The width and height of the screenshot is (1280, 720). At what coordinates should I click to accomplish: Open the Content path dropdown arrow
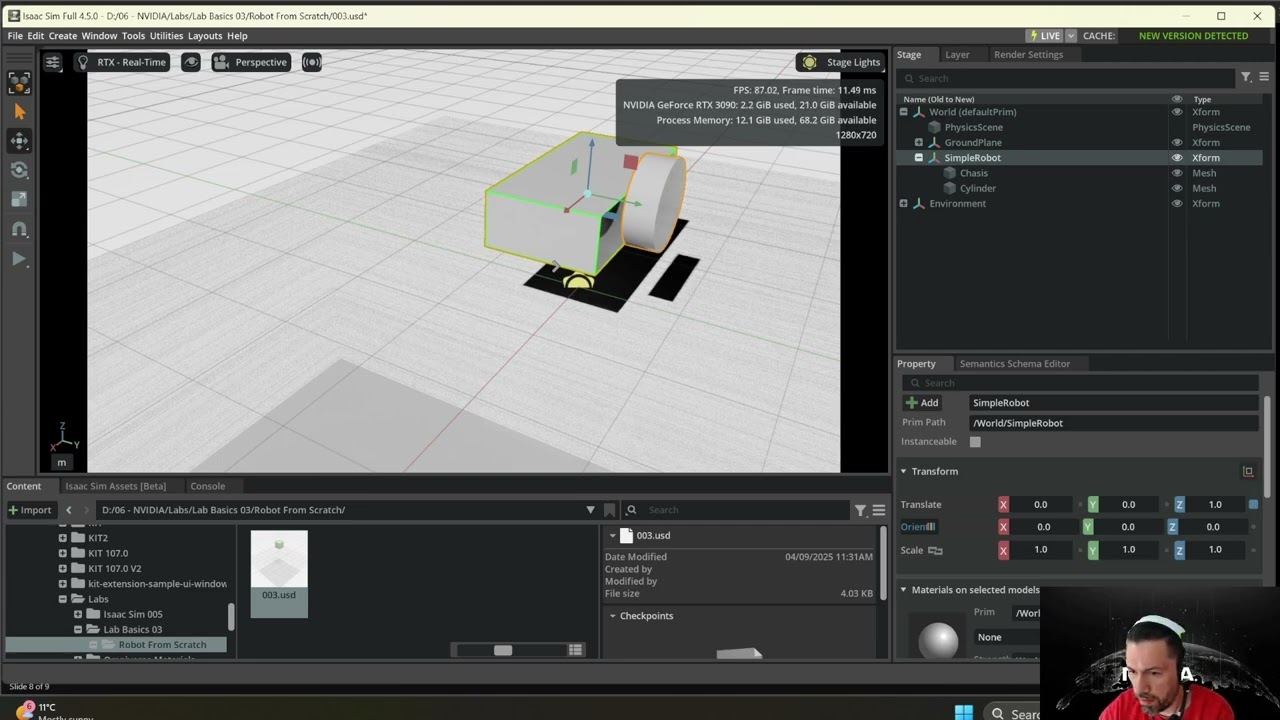coord(590,510)
